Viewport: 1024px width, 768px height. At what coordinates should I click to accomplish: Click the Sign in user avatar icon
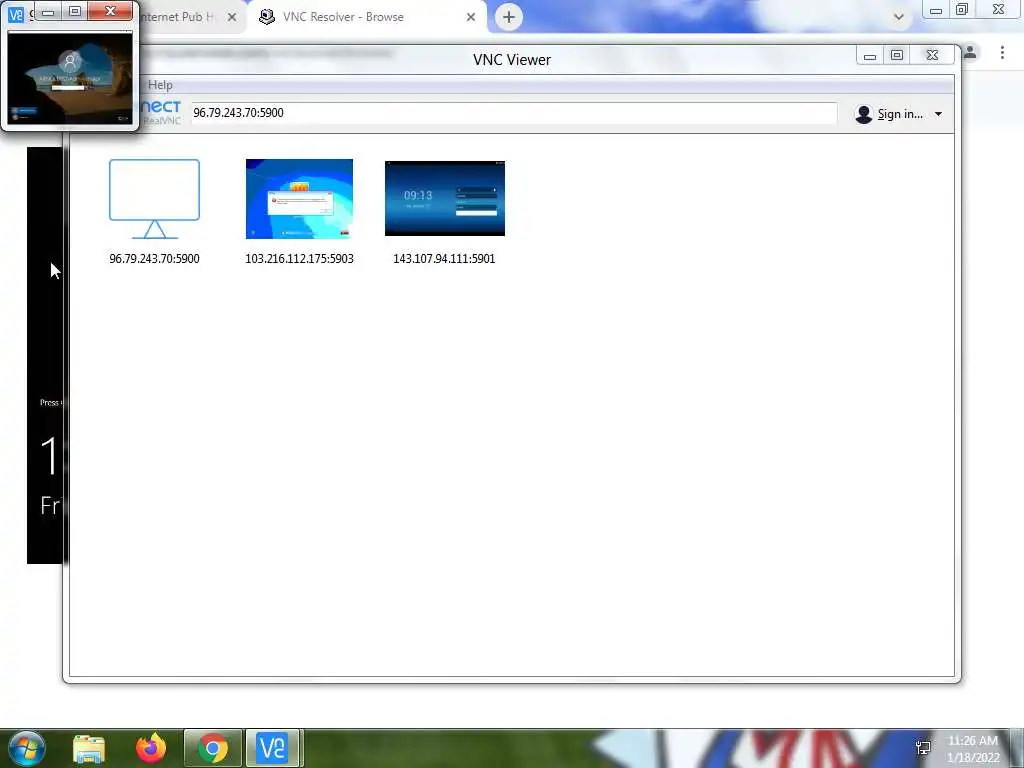coord(863,114)
